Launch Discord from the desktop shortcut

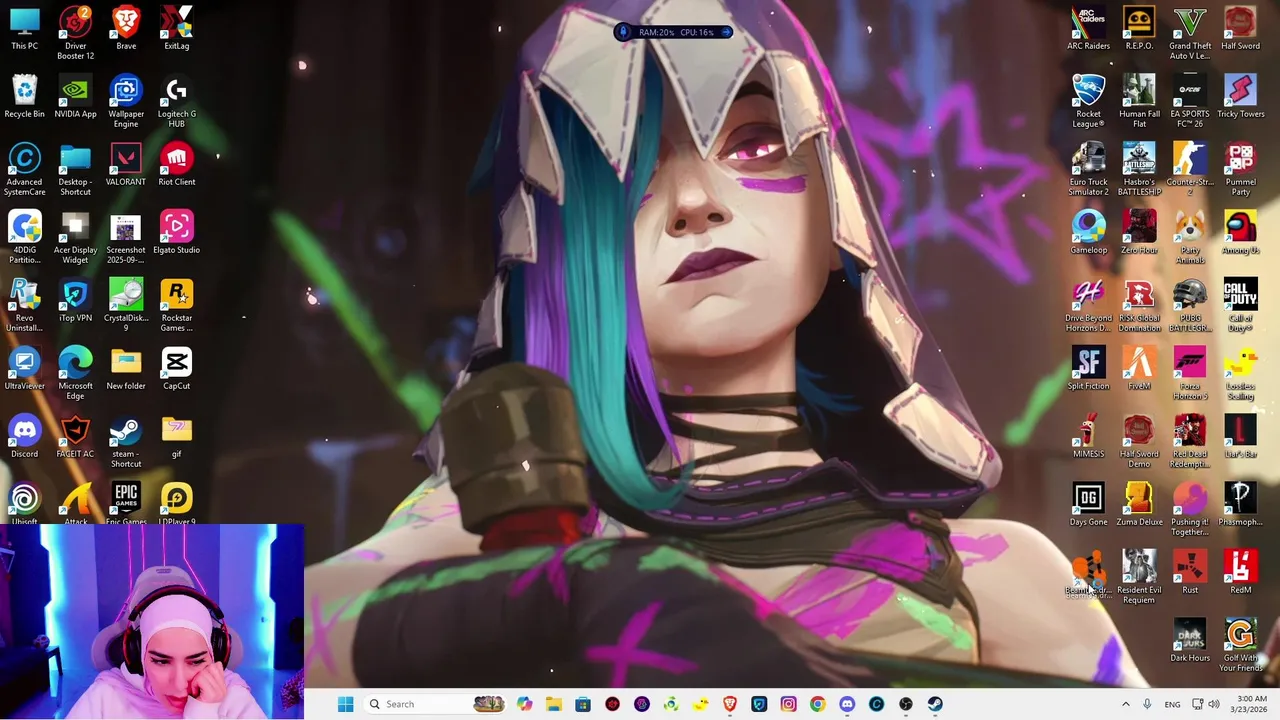24,437
